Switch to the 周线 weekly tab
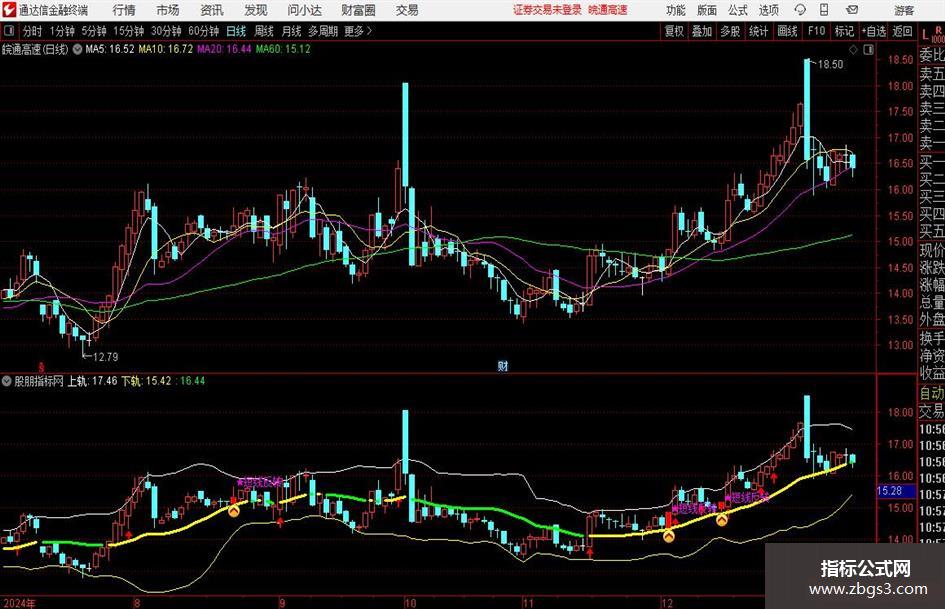This screenshot has width=945, height=609. click(x=264, y=31)
